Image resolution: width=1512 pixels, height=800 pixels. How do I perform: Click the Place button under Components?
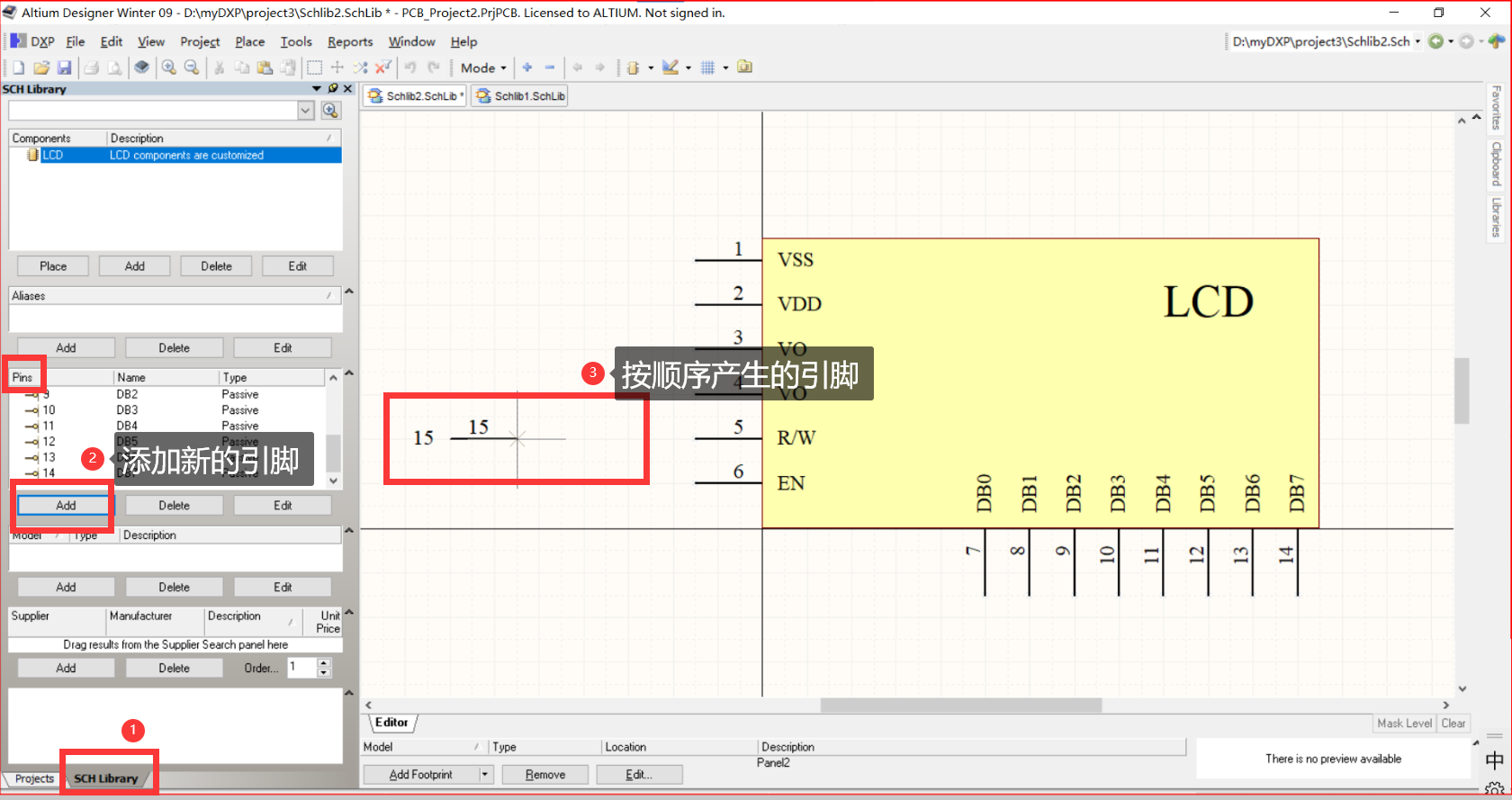(x=53, y=266)
